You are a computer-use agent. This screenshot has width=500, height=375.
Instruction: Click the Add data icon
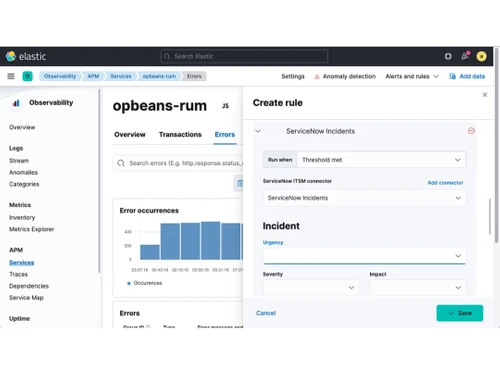pyautogui.click(x=452, y=76)
